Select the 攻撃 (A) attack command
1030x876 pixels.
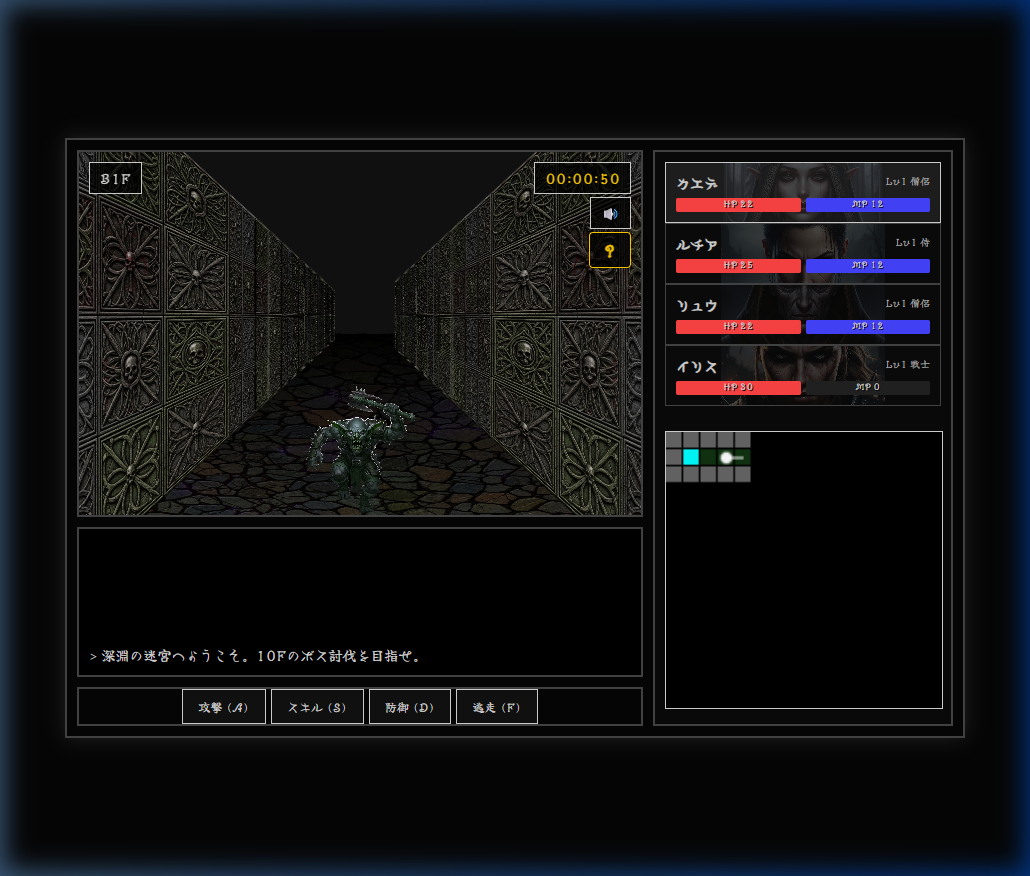point(224,707)
